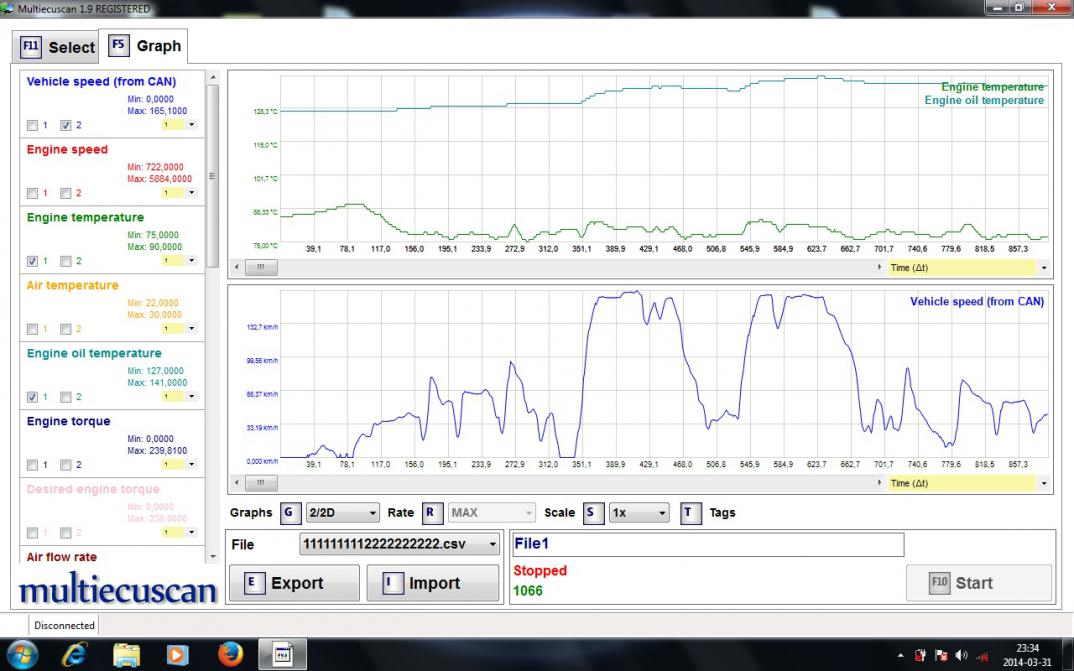Click the G key icon beside Graphs
1074x671 pixels.
(290, 513)
